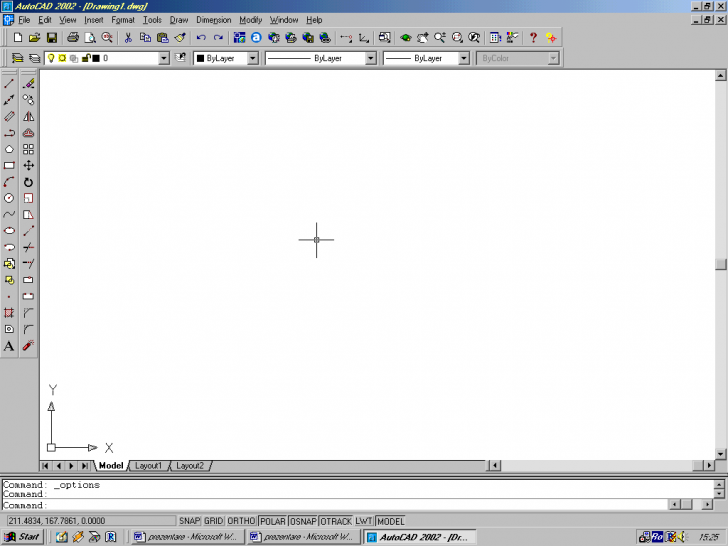Select the Model tab
This screenshot has height=546, width=728.
click(111, 466)
